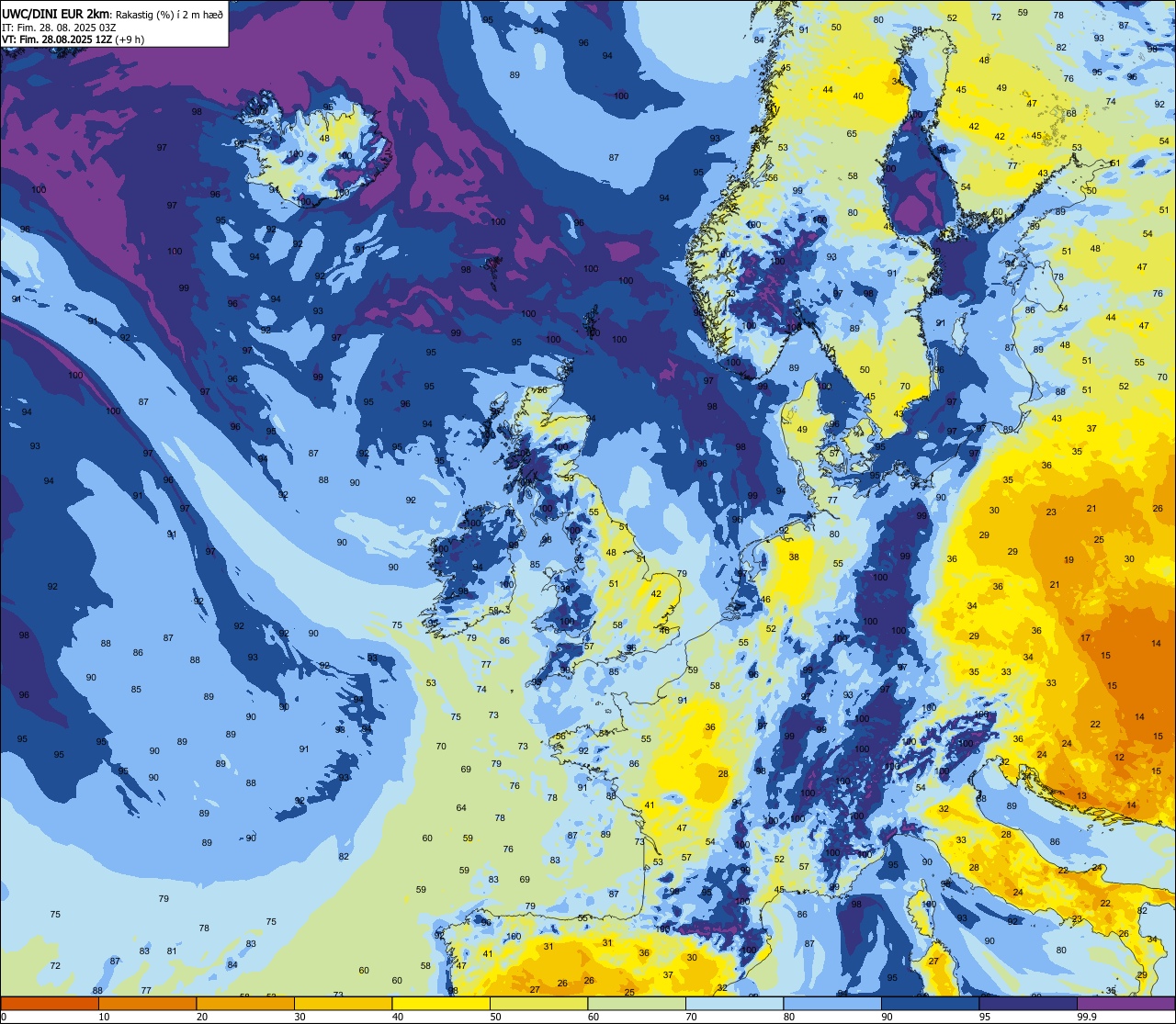Click the value 64 in the Bay of Biscay
The image size is (1176, 1024).
click(461, 808)
